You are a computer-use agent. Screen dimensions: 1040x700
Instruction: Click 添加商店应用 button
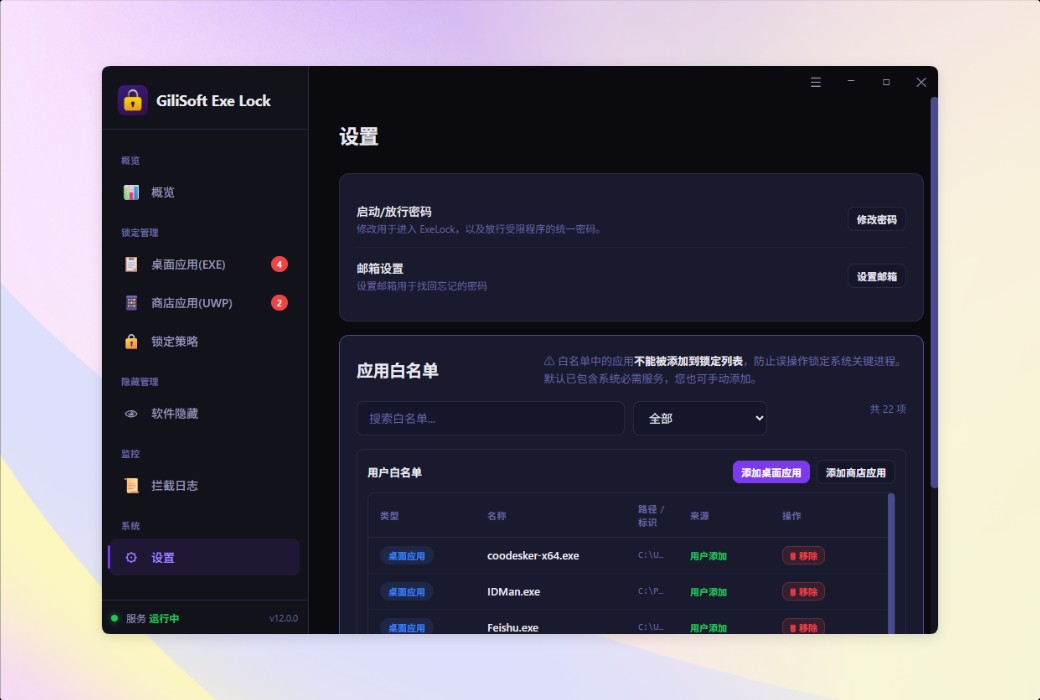coord(856,472)
